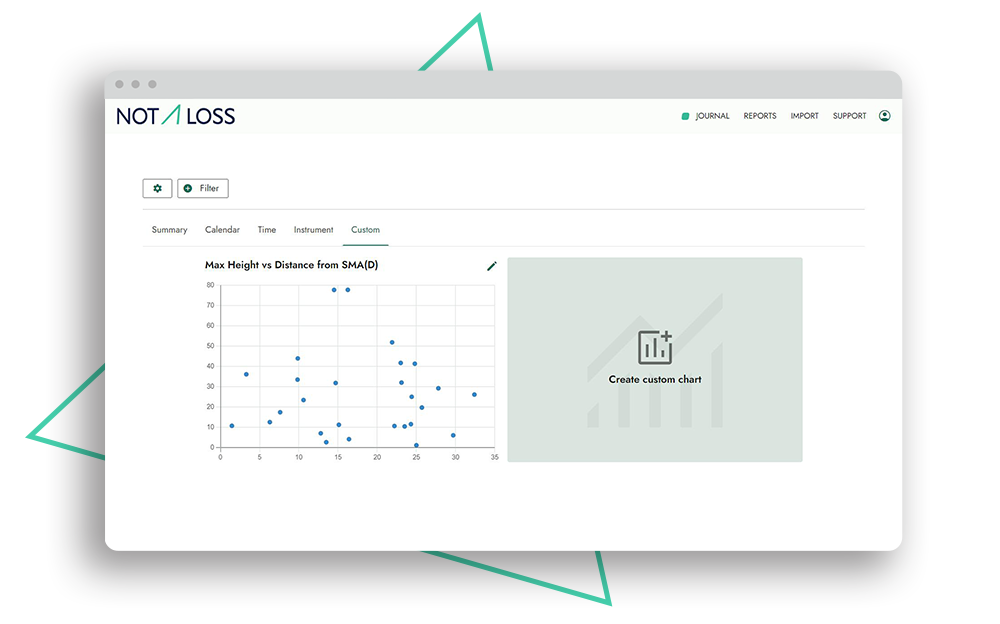Click the plus icon inside the Filter button
Viewport: 1000px width, 624px height.
click(x=187, y=188)
